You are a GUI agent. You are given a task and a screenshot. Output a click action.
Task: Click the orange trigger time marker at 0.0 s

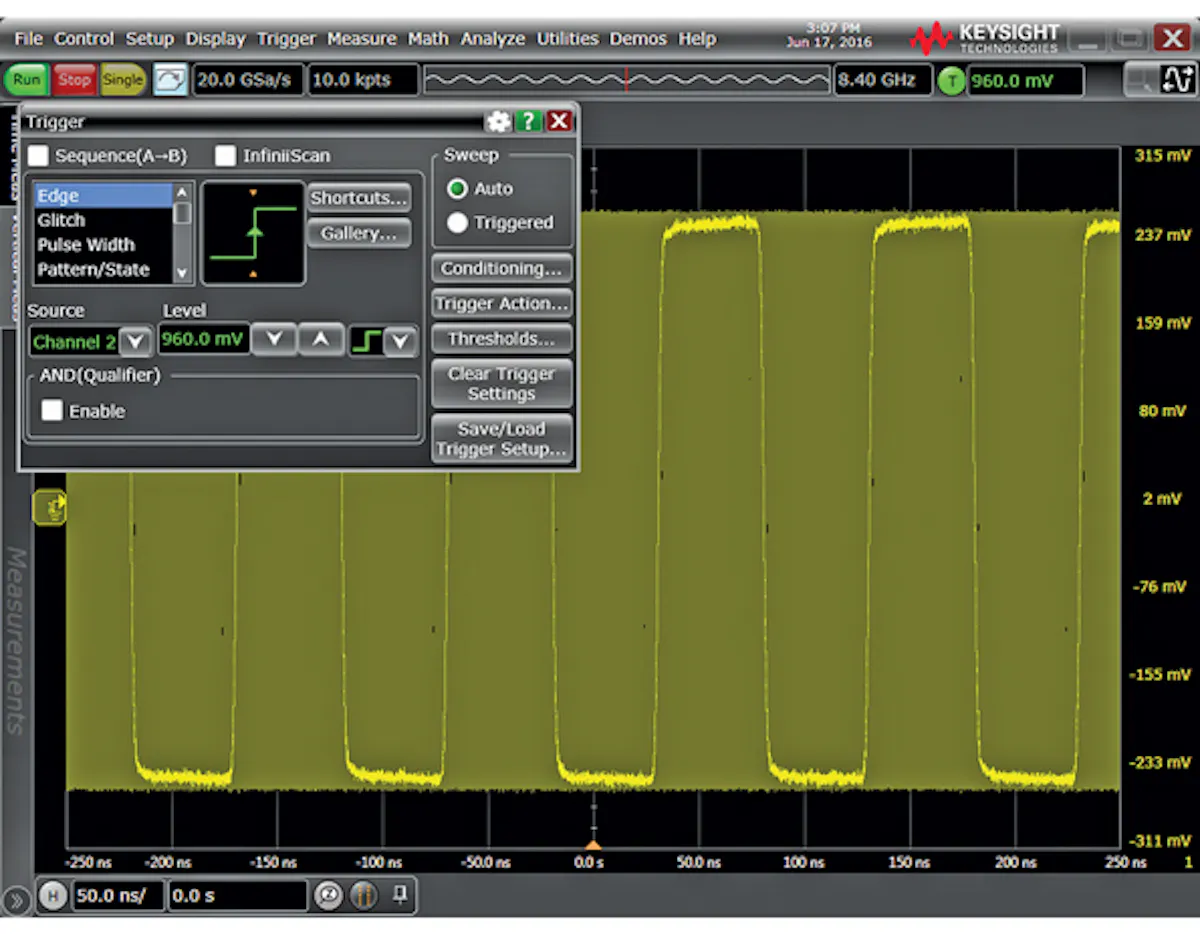pyautogui.click(x=594, y=845)
